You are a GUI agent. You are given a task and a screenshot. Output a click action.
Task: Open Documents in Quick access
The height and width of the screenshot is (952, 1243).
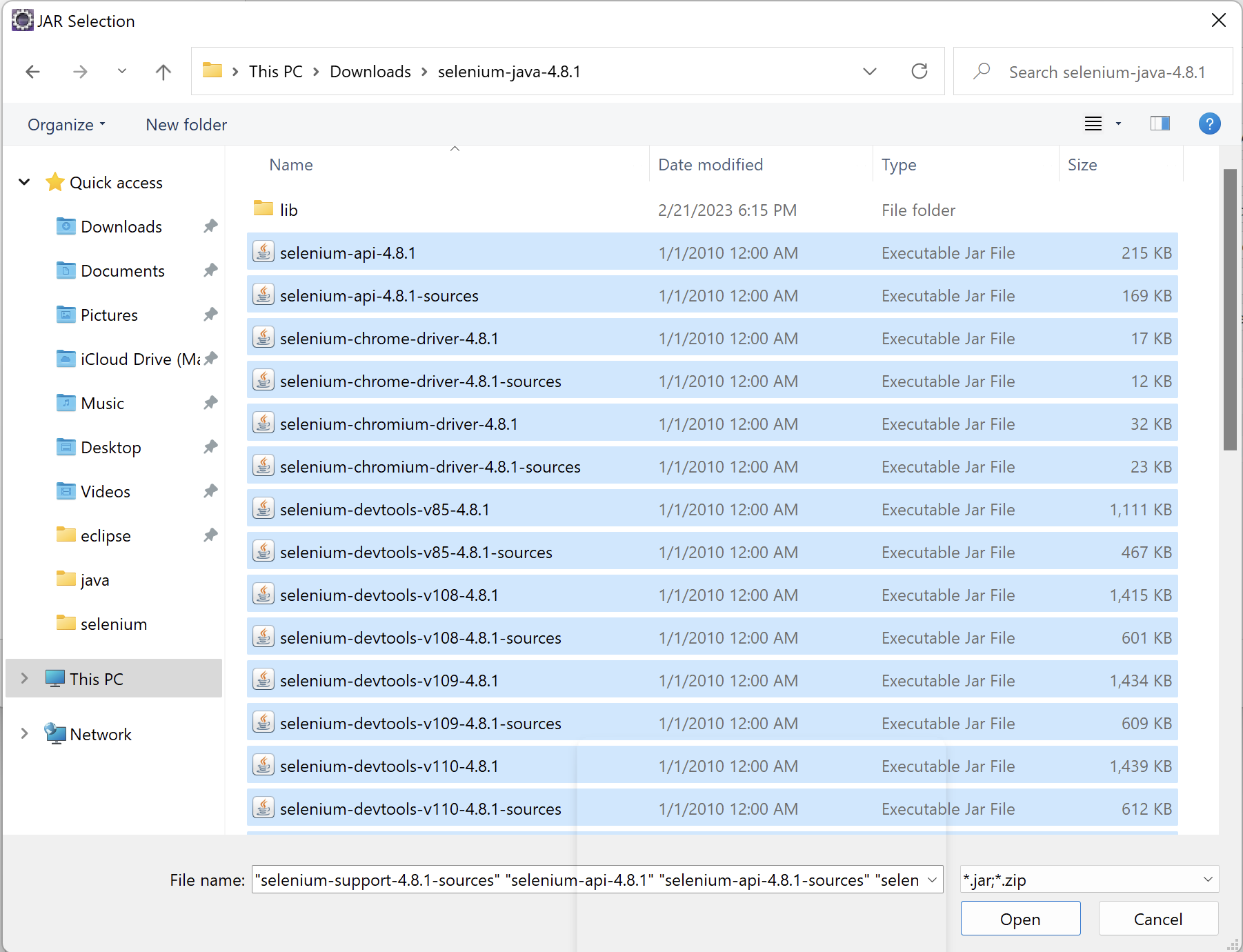click(123, 271)
